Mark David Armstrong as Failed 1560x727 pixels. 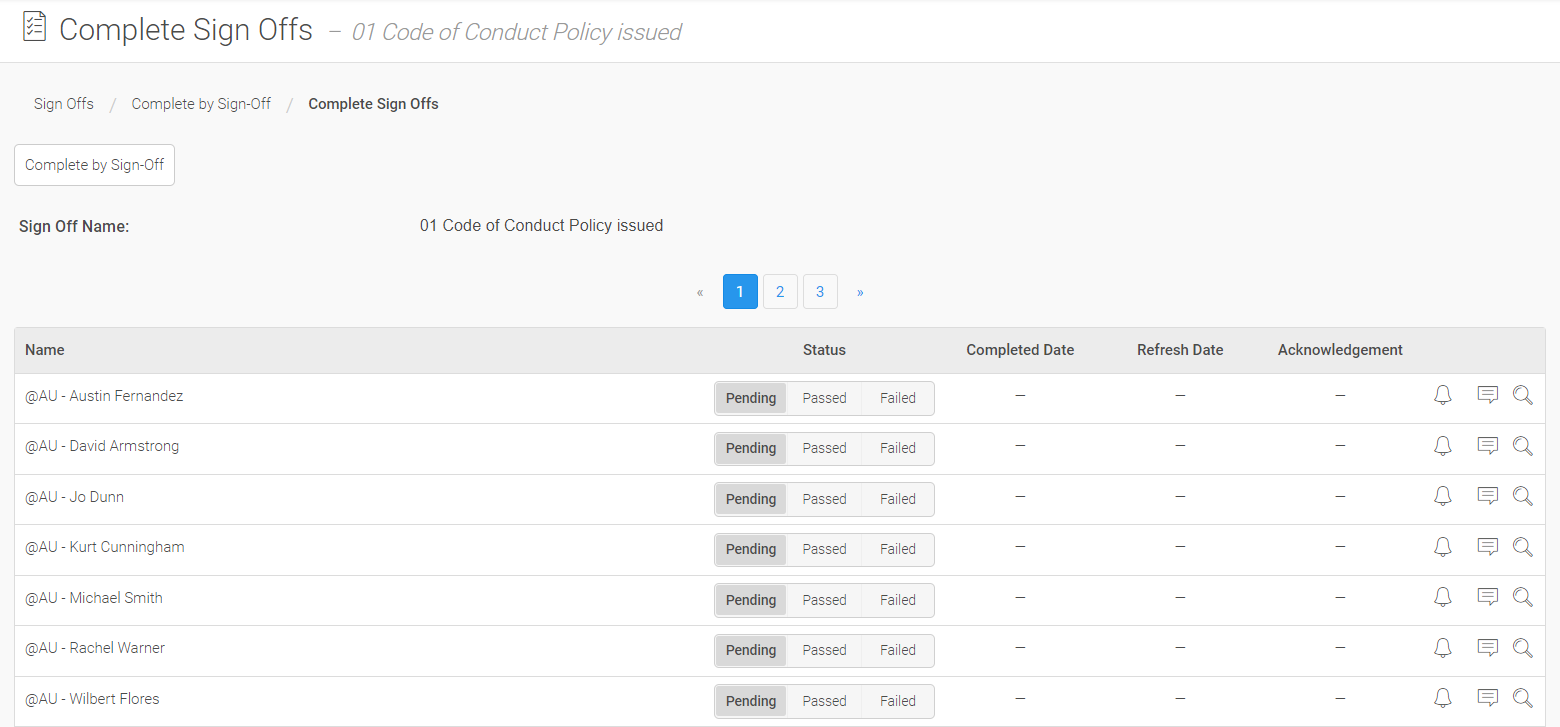pos(897,448)
